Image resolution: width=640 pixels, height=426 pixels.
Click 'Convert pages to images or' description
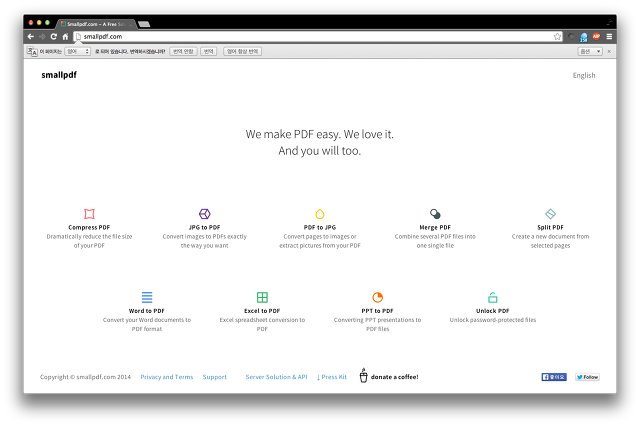(320, 237)
